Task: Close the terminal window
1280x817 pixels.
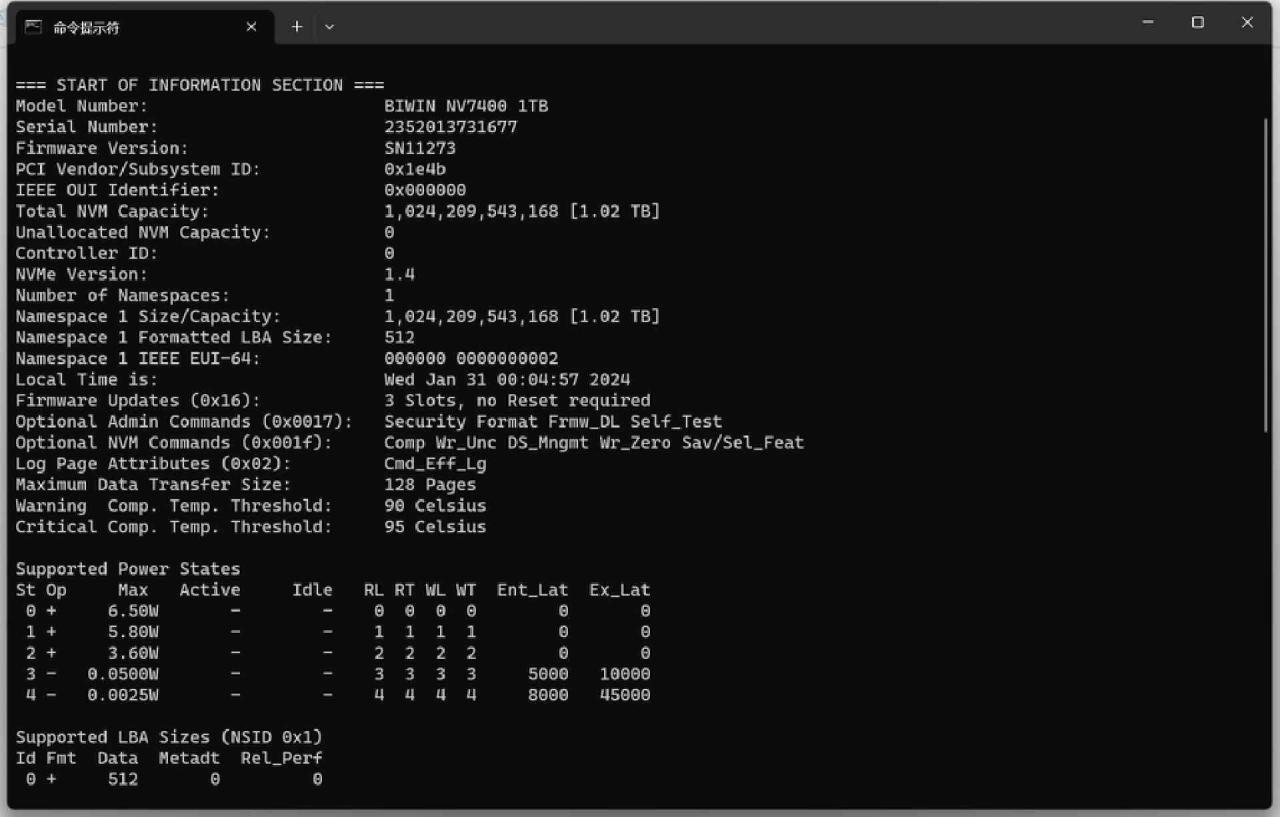Action: [x=1247, y=22]
